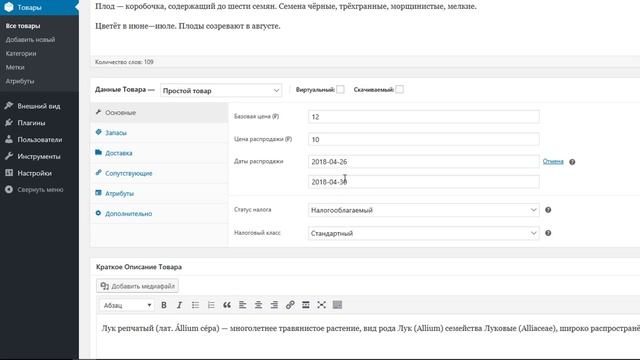Open Метки submenu item
The height and width of the screenshot is (360, 640).
[x=15, y=67]
